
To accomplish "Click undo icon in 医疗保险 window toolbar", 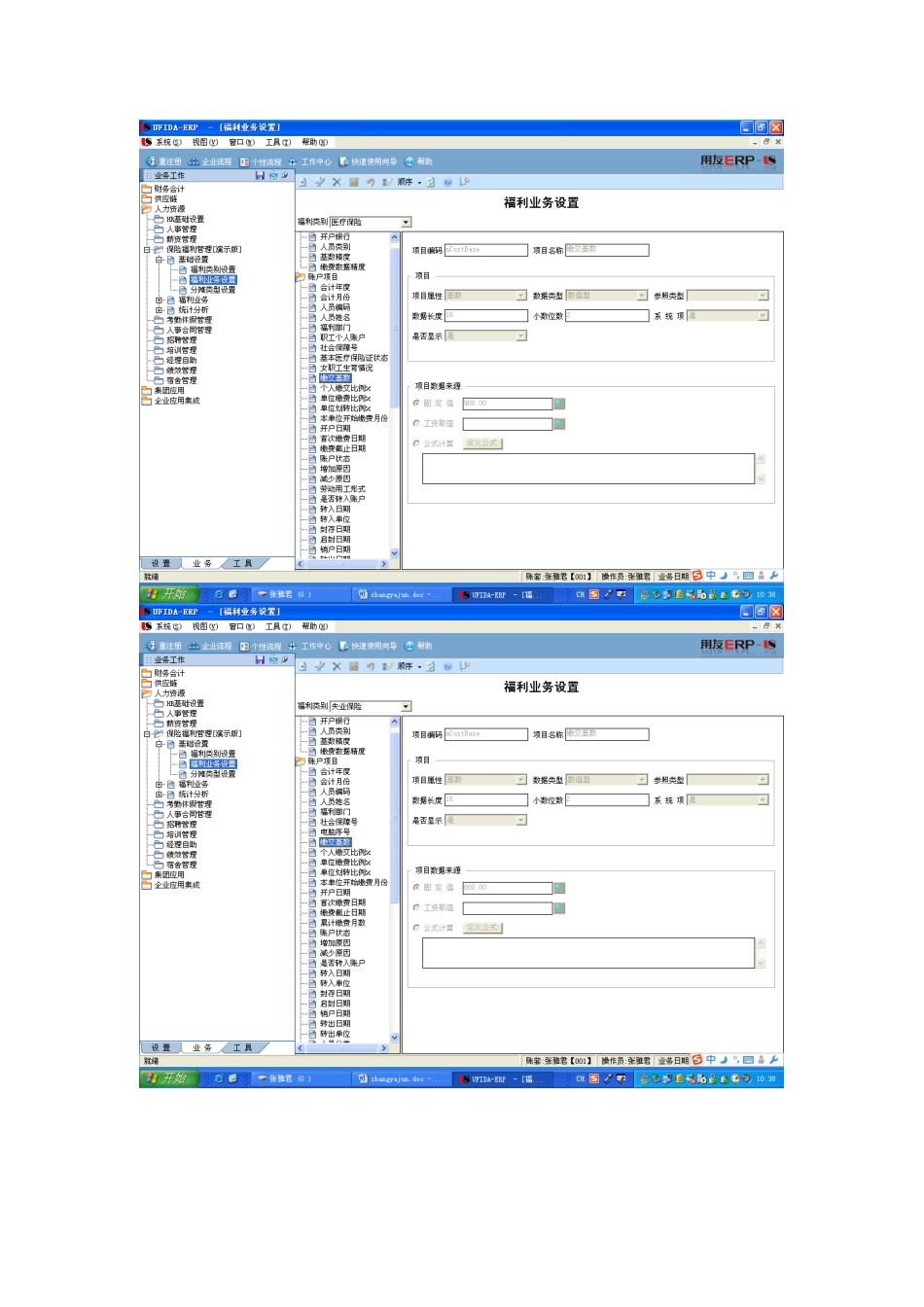I will point(371,182).
